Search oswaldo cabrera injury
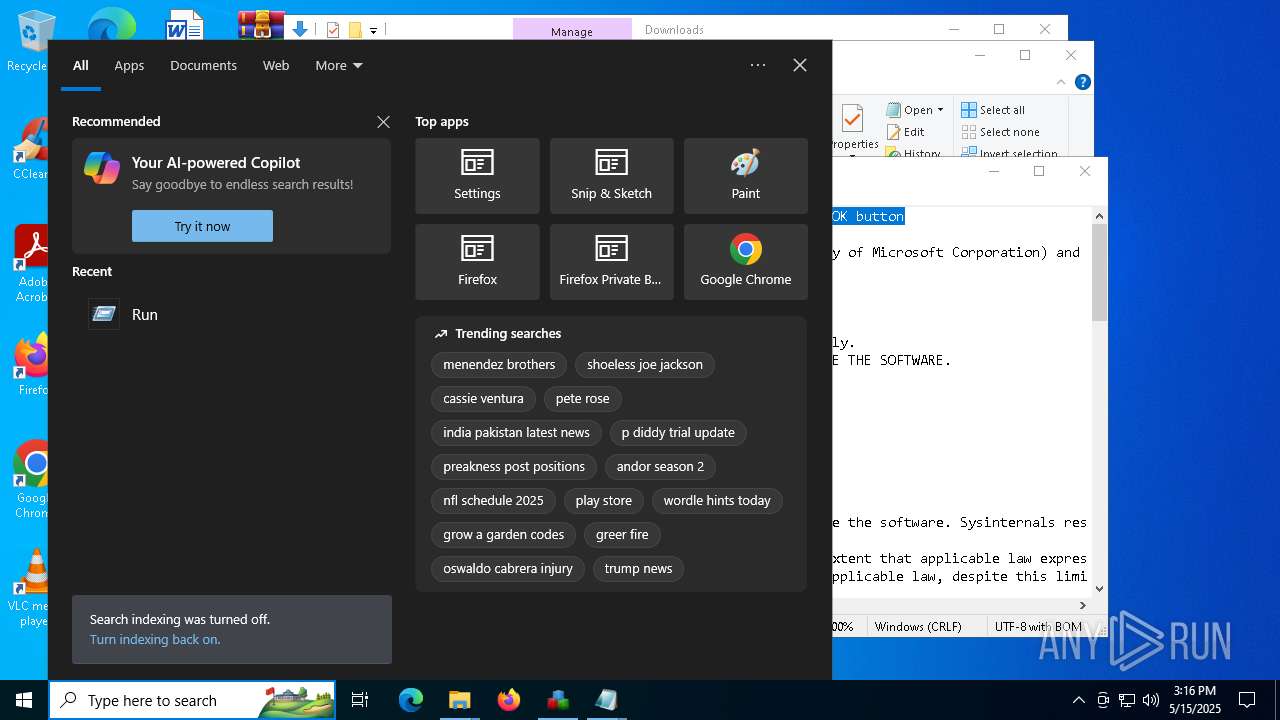 pyautogui.click(x=508, y=569)
